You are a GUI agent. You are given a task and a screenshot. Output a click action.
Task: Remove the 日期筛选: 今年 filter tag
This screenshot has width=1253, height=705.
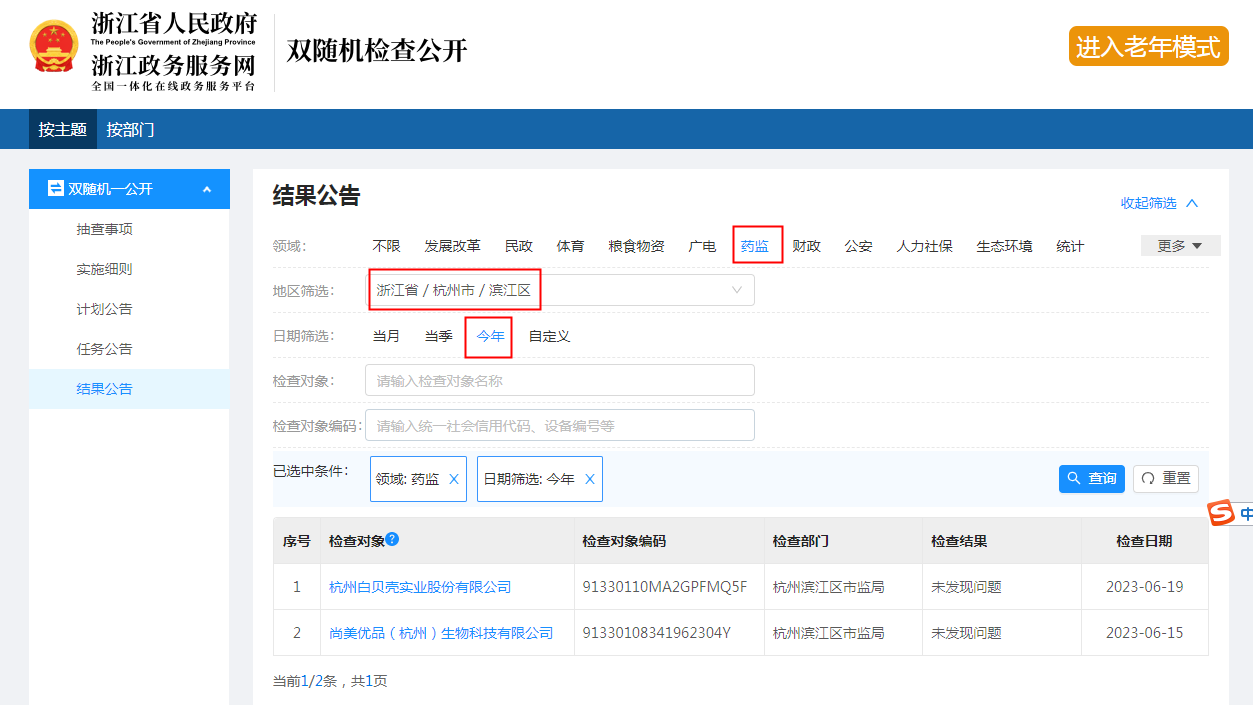[590, 479]
